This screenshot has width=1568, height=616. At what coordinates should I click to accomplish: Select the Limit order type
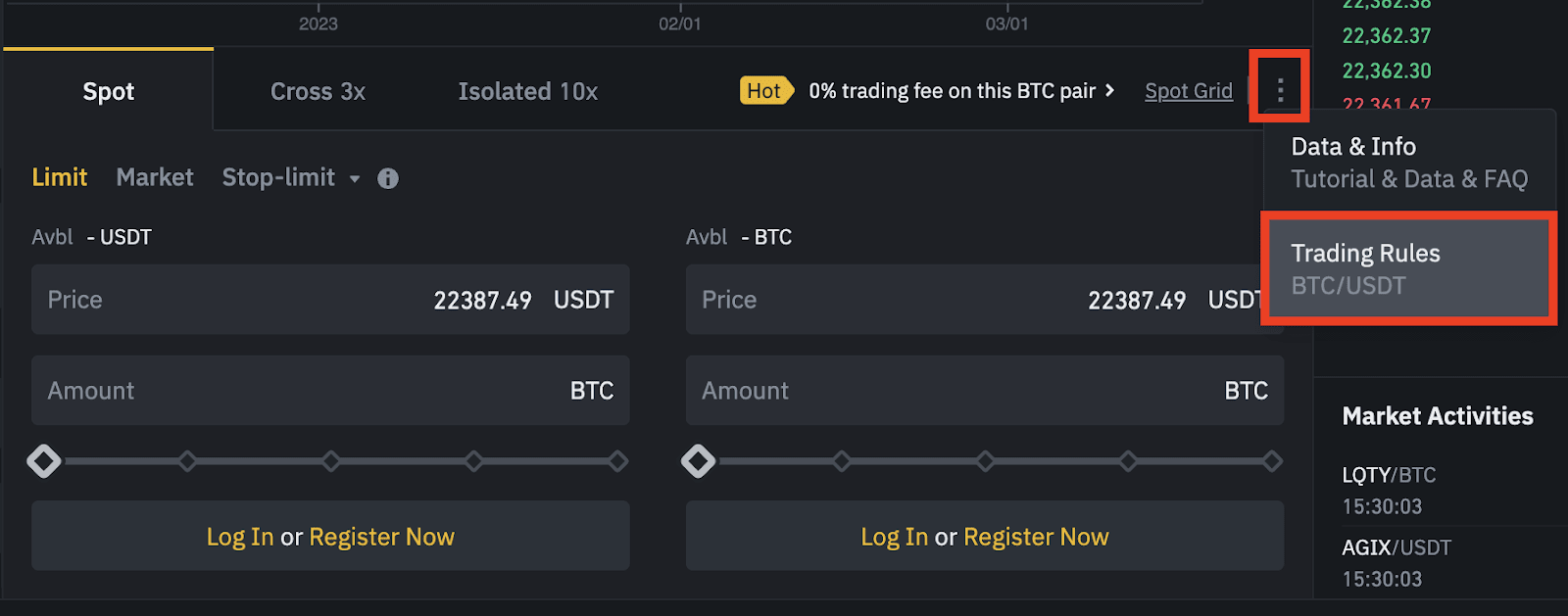tap(60, 177)
